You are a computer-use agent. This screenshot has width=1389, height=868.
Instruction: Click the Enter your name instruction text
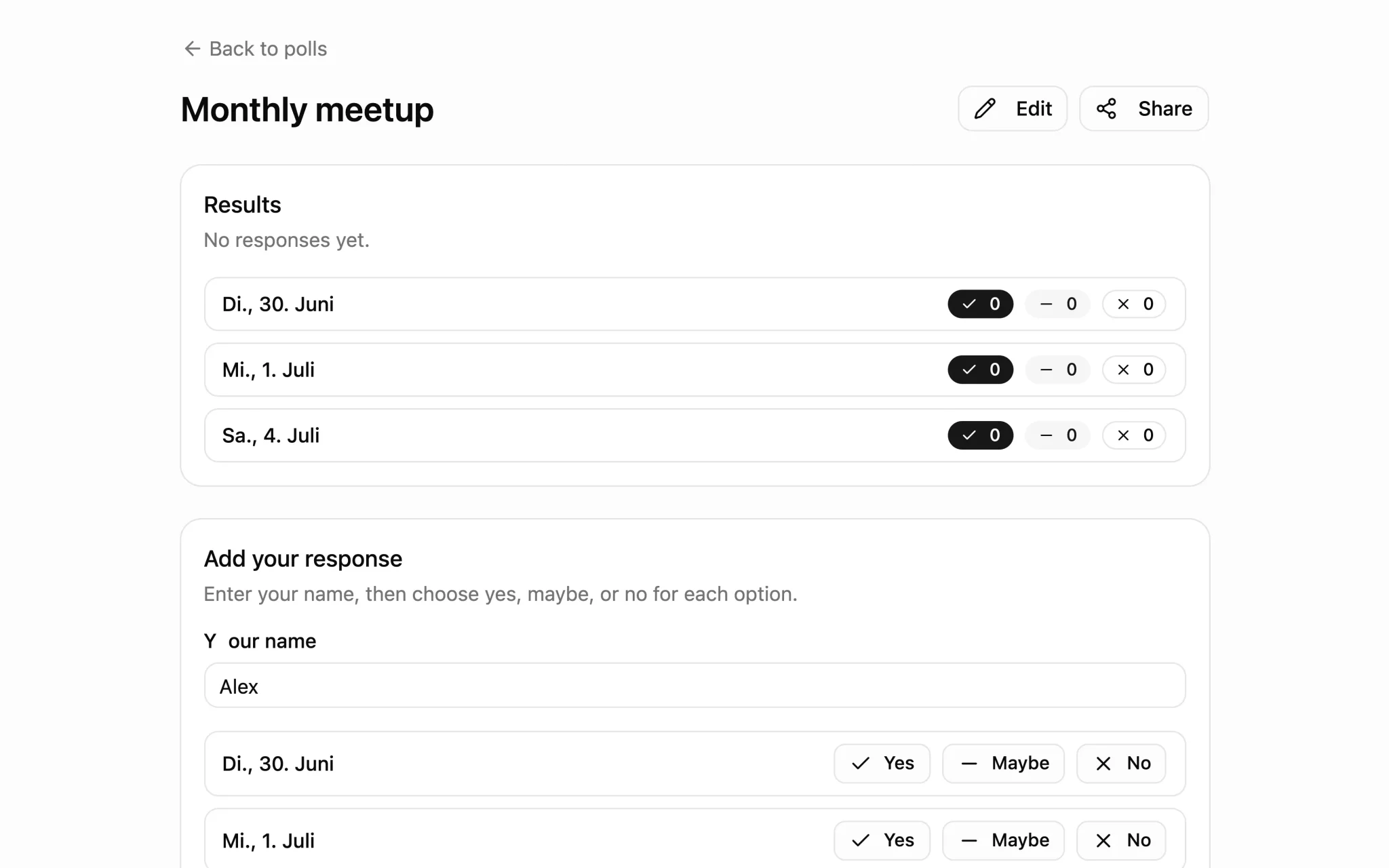point(501,594)
